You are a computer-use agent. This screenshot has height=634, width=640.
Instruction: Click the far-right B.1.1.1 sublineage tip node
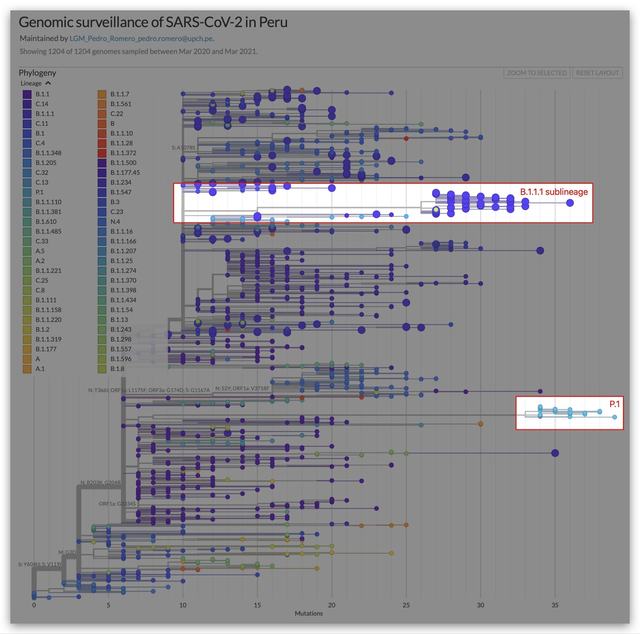click(x=570, y=203)
